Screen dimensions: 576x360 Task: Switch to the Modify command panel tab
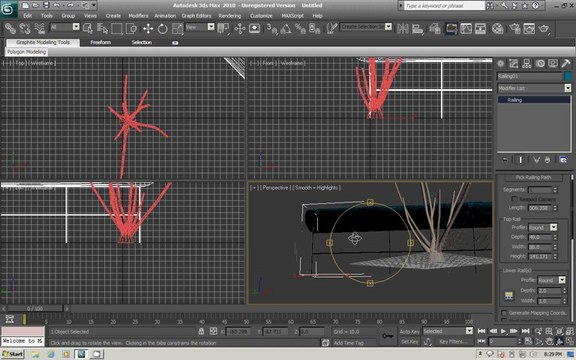click(x=514, y=64)
